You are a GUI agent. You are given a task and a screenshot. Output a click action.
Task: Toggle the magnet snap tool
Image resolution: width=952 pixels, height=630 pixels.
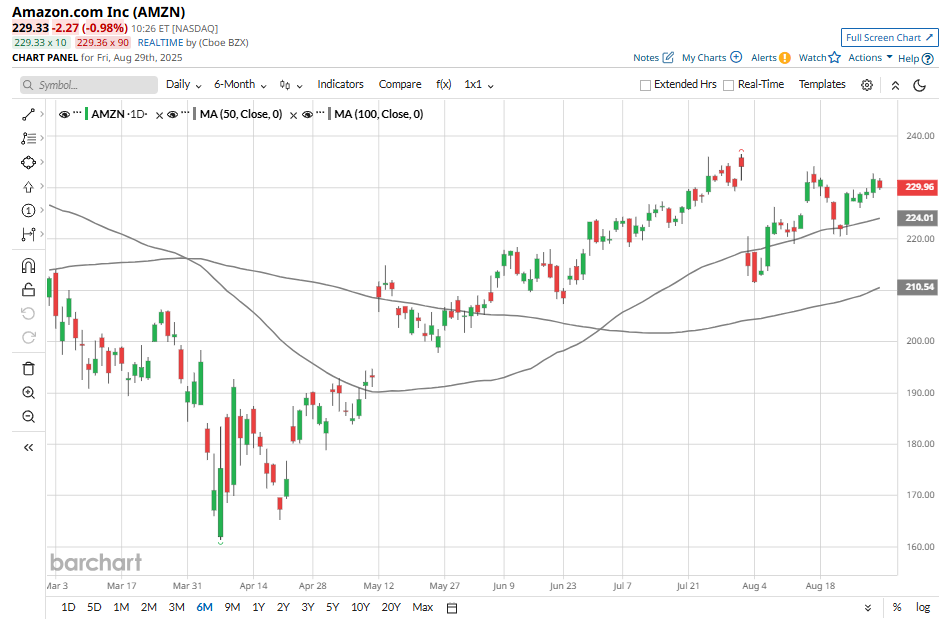coord(28,266)
